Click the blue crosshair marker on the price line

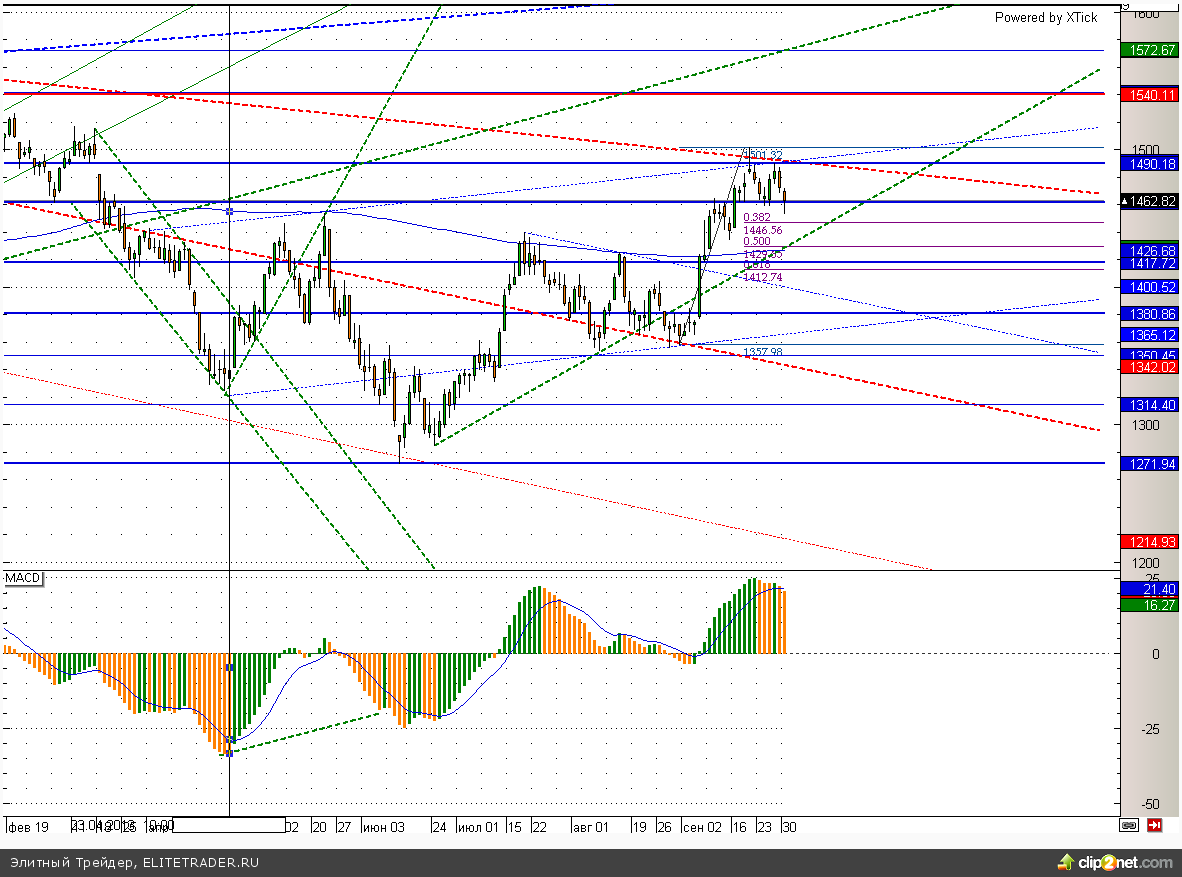click(230, 211)
